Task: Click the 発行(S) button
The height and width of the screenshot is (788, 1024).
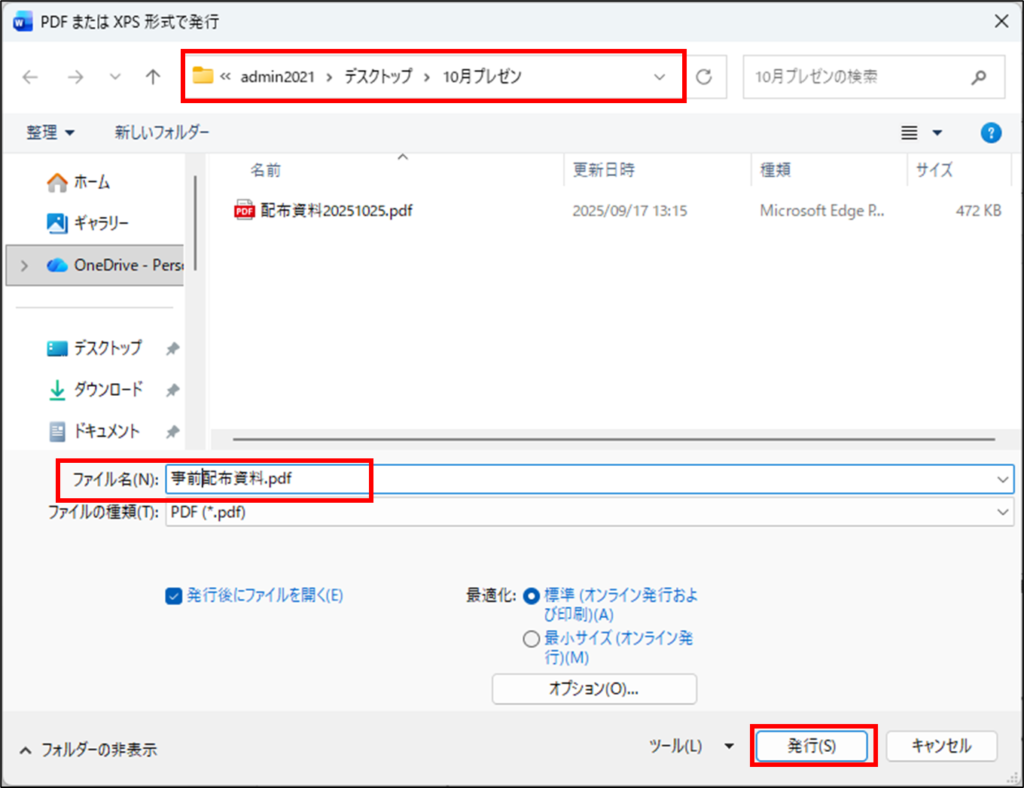Action: pyautogui.click(x=811, y=746)
